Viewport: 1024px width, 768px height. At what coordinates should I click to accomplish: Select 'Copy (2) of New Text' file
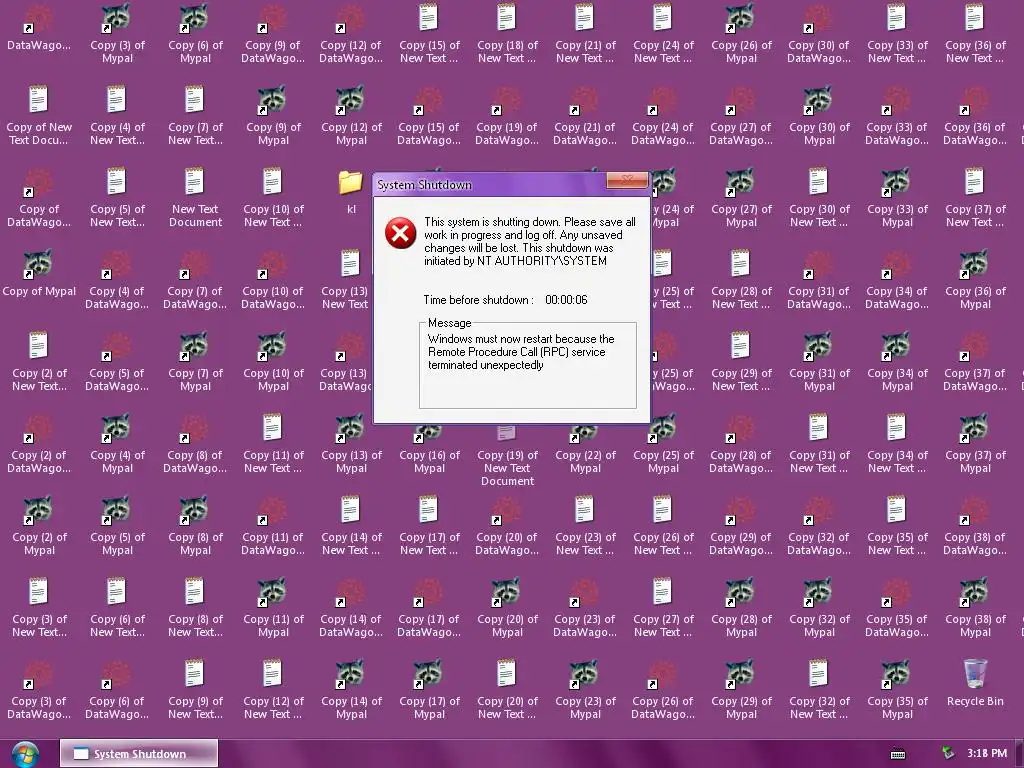pos(39,361)
